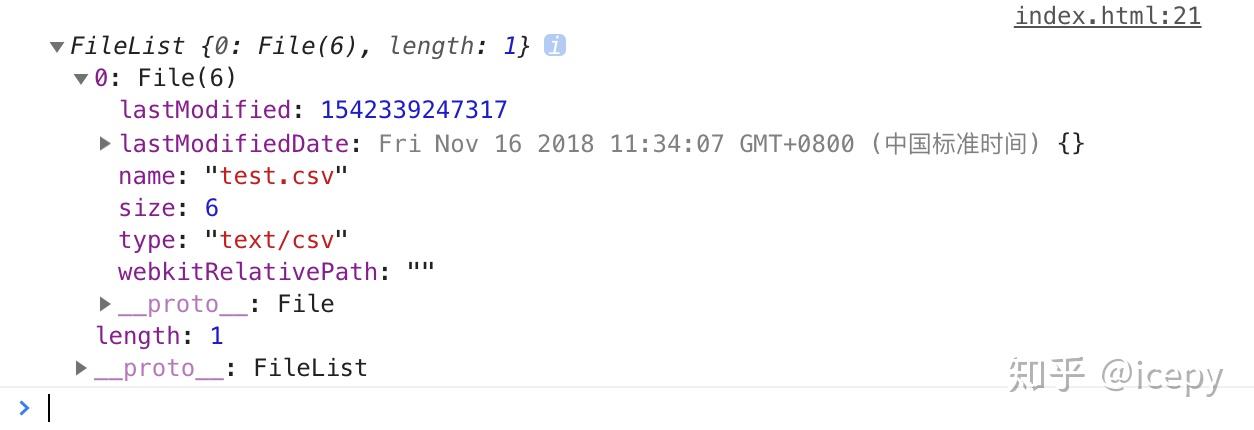Expand the __proto__: FileList entry

82,368
